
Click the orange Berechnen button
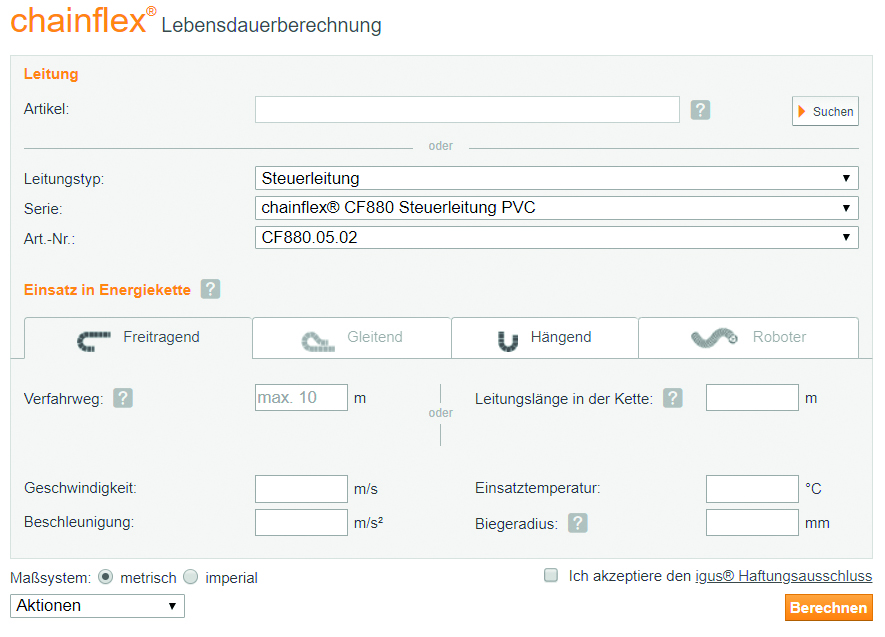(828, 608)
